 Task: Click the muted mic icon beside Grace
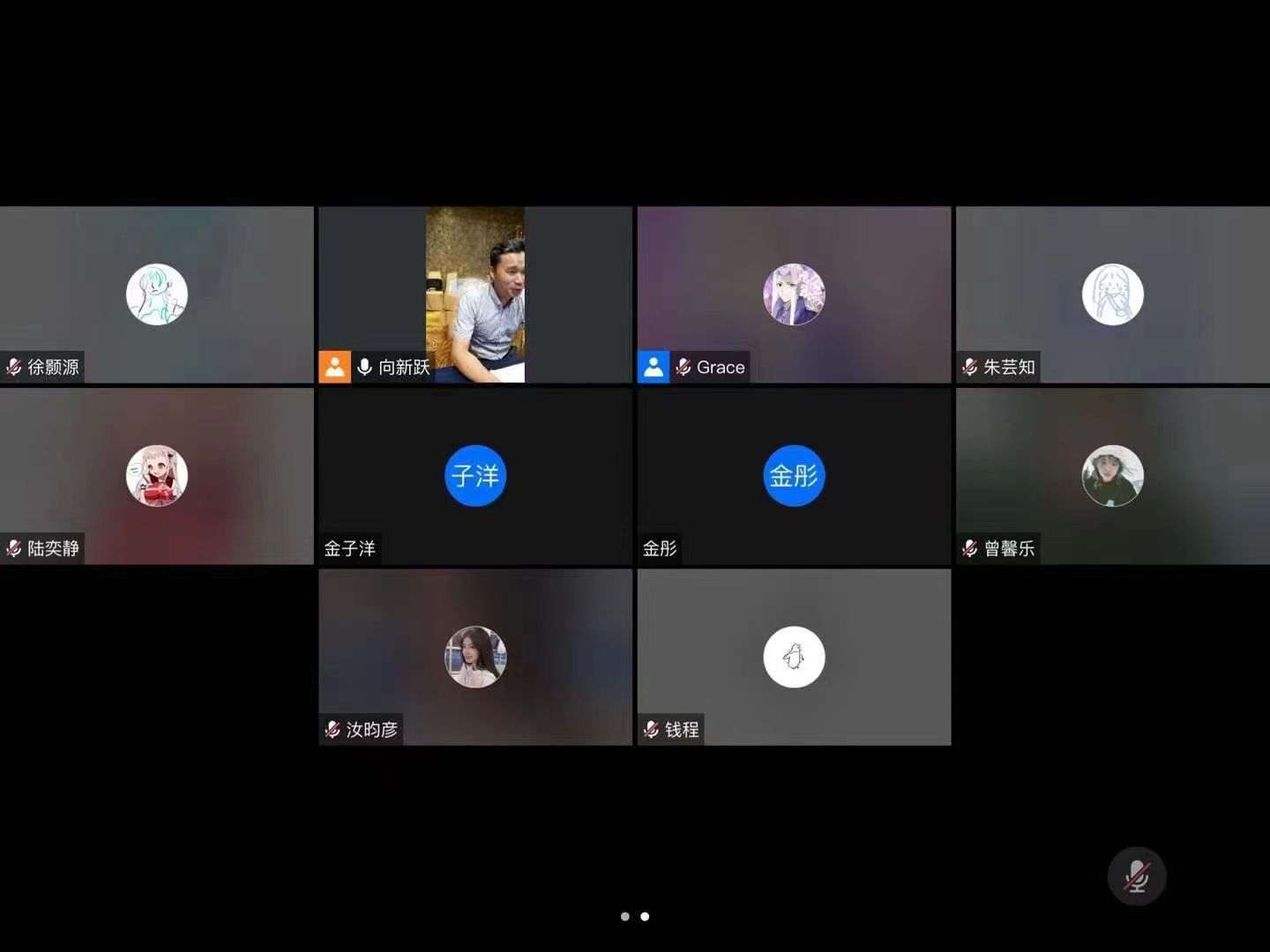coord(684,368)
